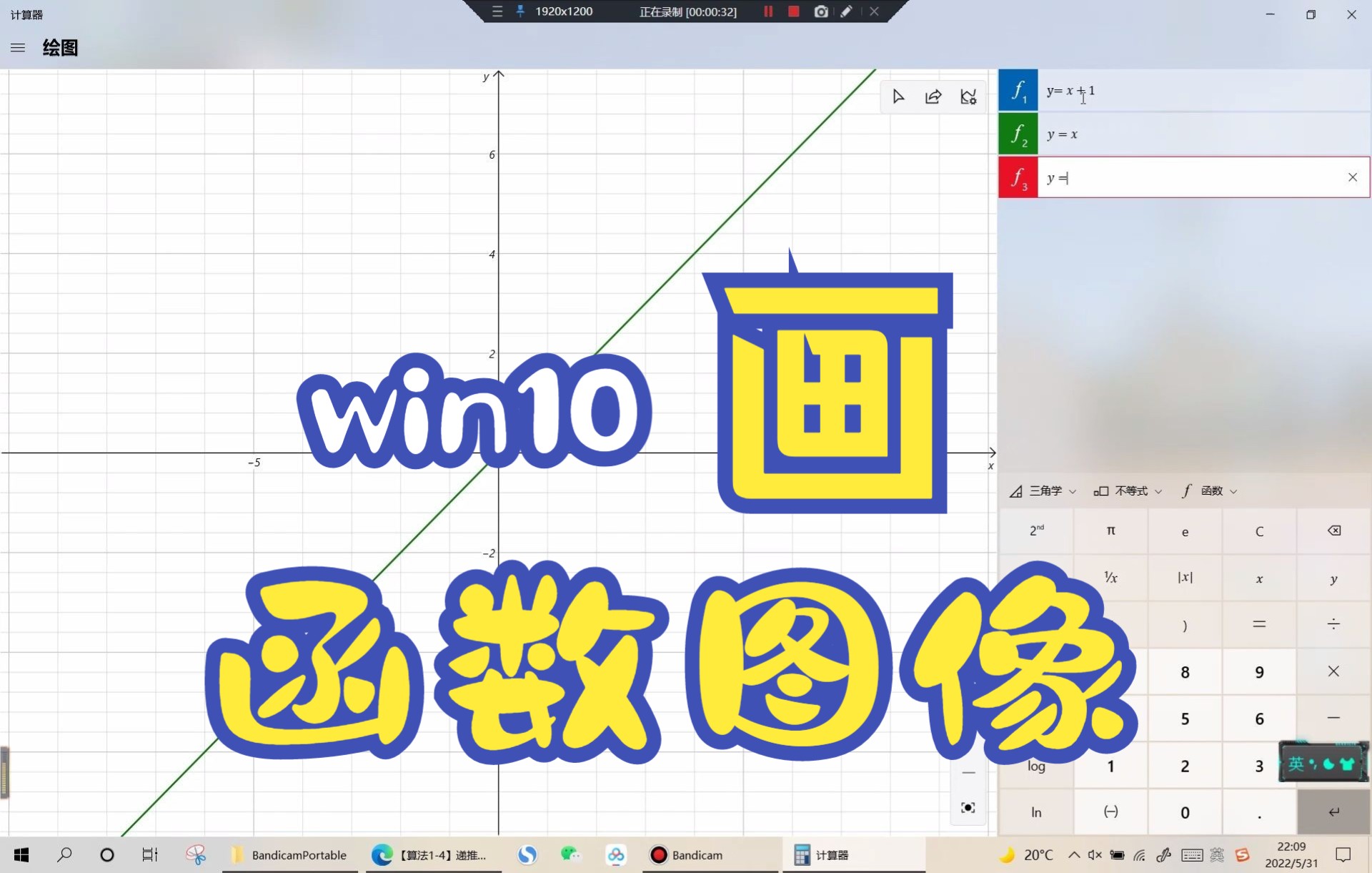Toggle visibility of green f2 function
Screen dimensions: 1372x873
(x=1018, y=134)
